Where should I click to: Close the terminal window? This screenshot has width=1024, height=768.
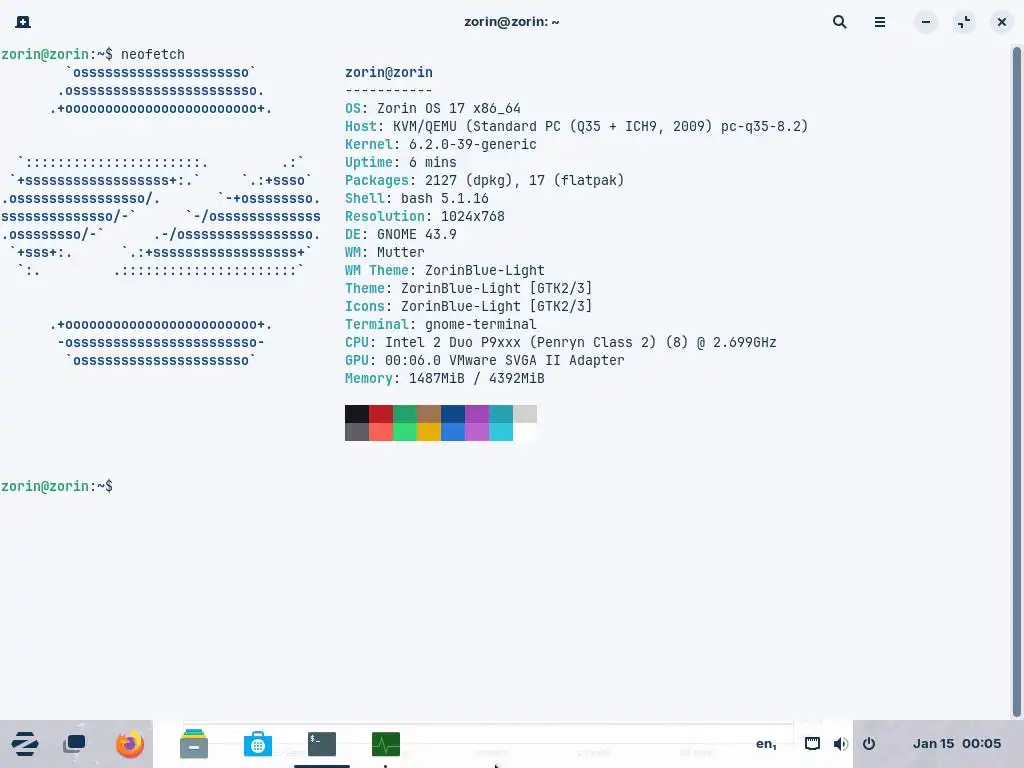[1002, 22]
